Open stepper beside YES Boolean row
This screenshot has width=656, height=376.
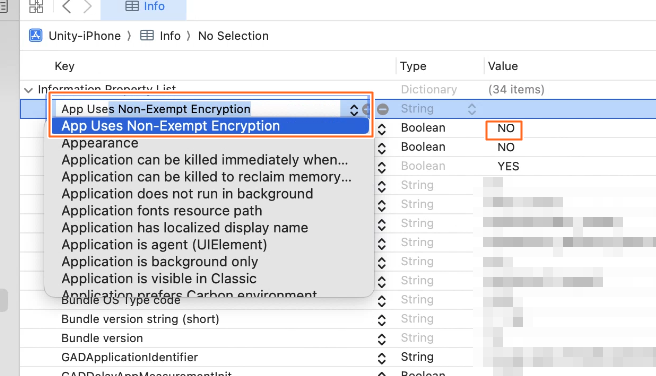pos(382,167)
